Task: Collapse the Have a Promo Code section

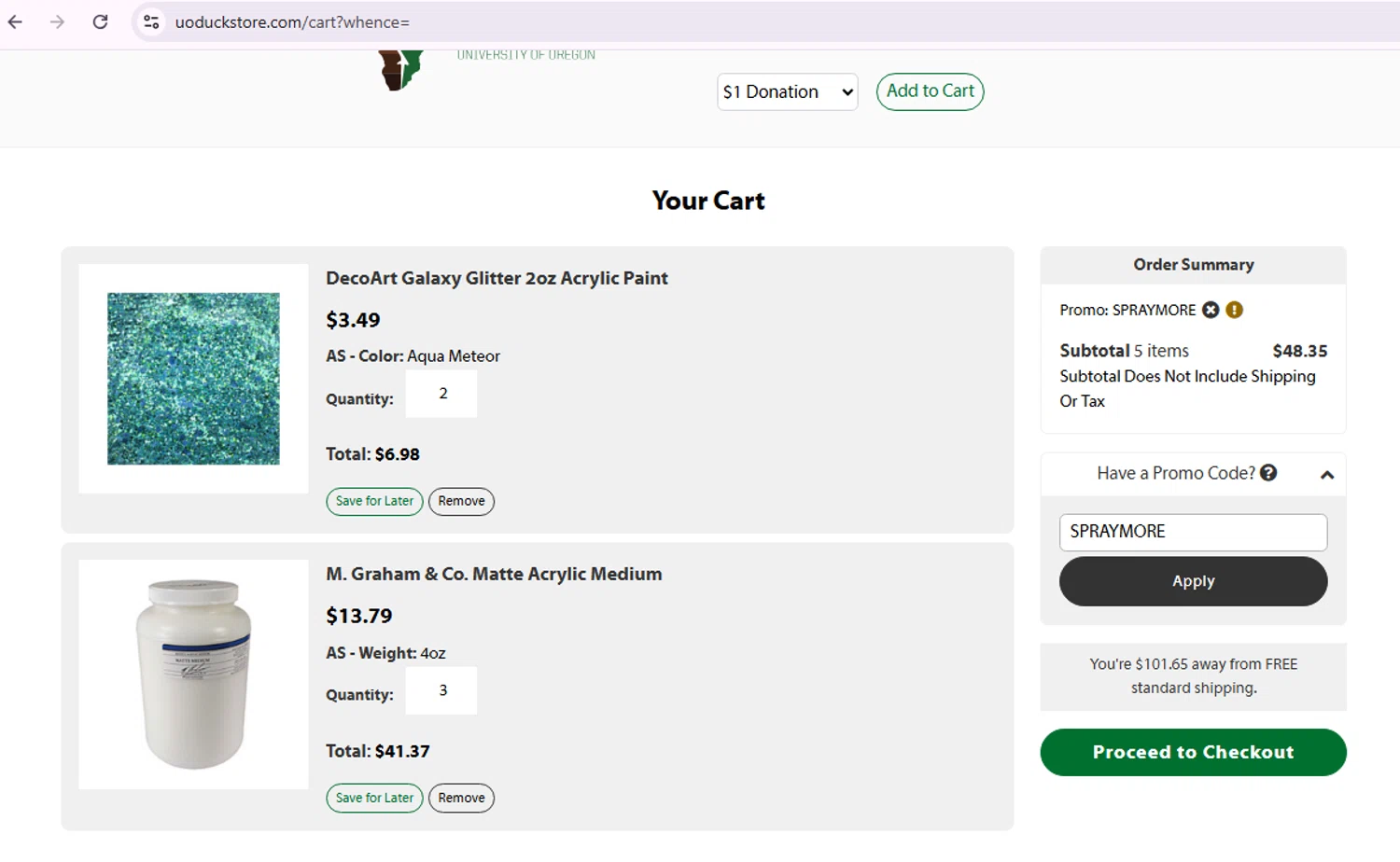Action: [1327, 475]
